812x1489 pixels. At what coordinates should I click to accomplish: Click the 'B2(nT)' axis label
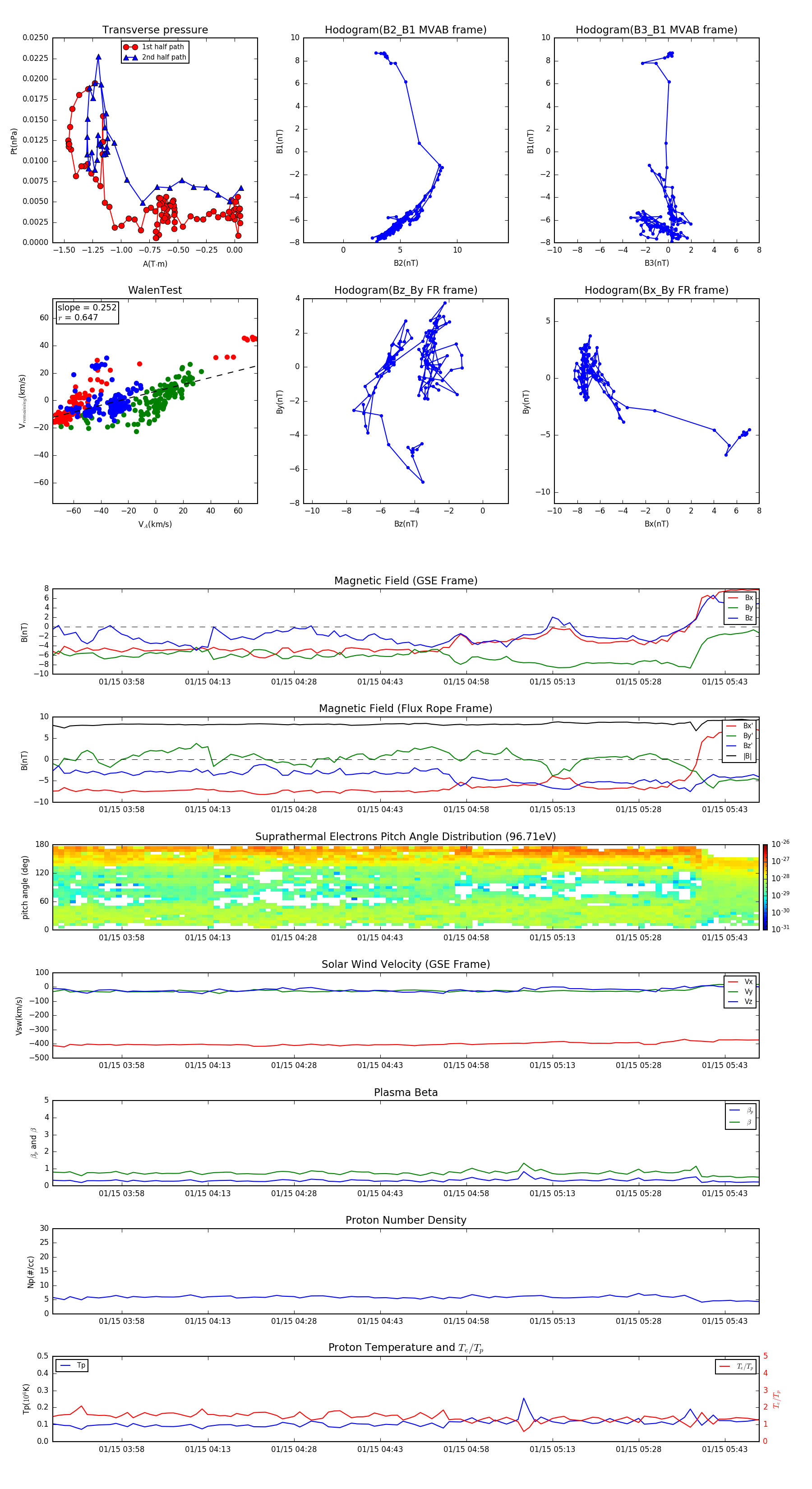406,263
